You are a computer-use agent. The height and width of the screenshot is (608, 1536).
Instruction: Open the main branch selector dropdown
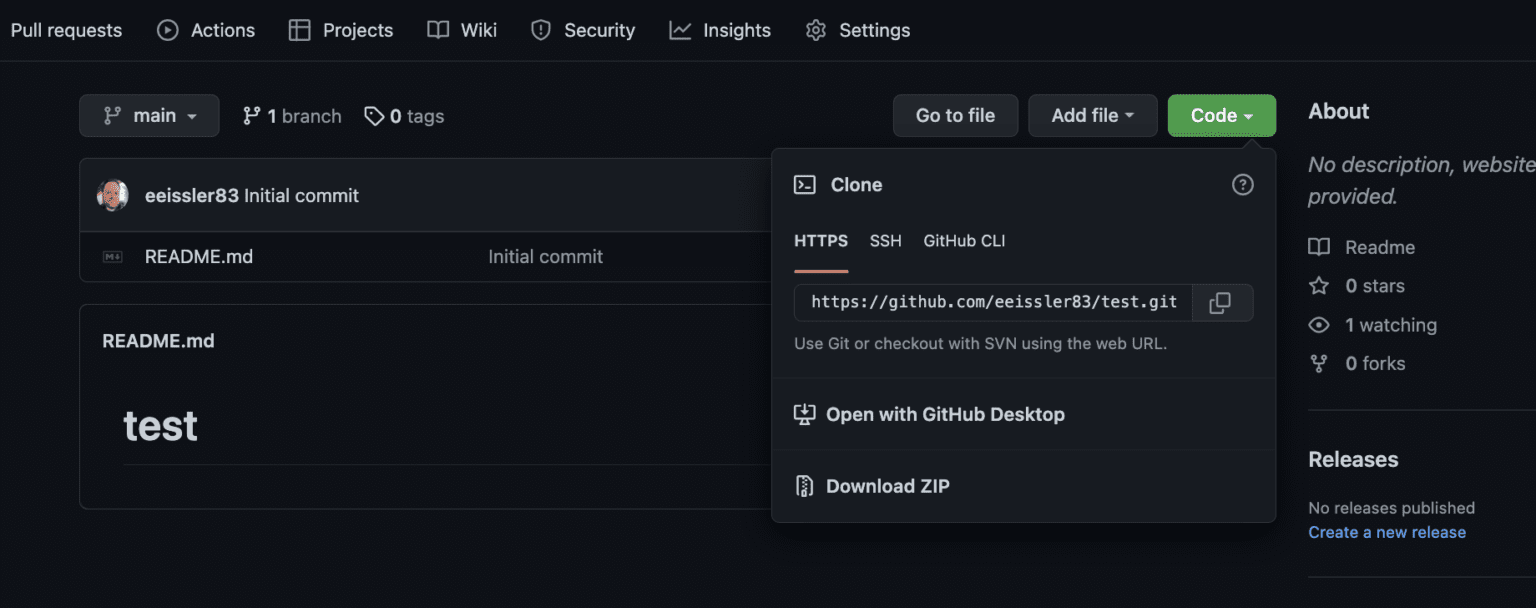(148, 115)
